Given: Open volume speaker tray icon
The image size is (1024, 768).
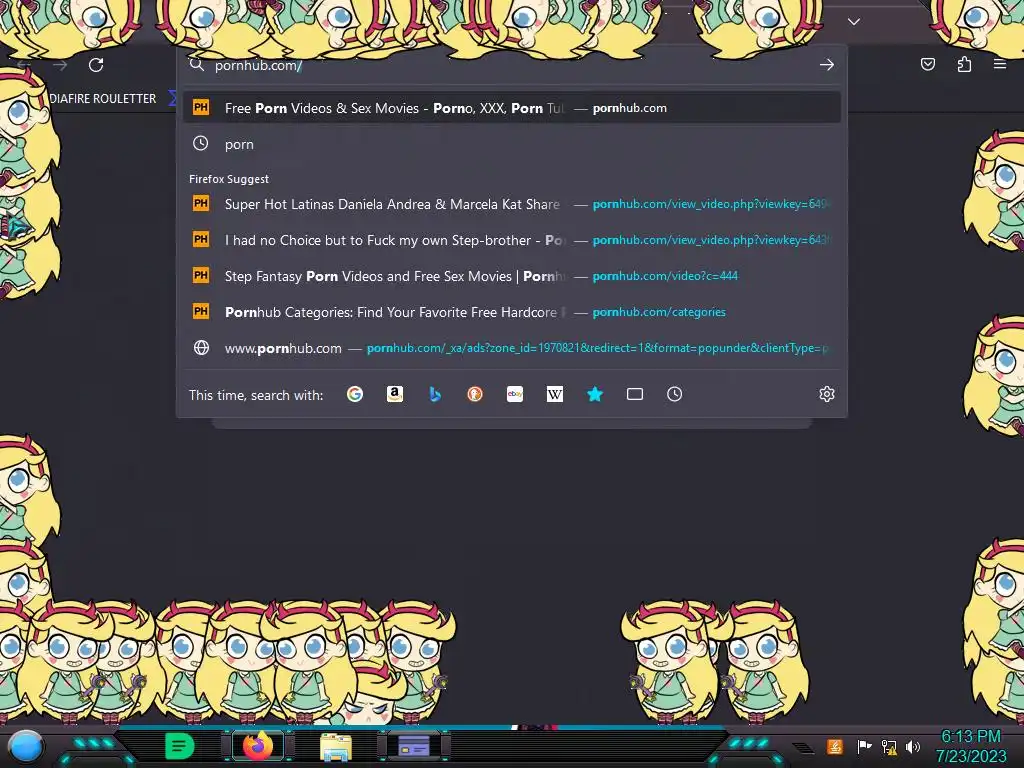Looking at the screenshot, I should tap(913, 746).
